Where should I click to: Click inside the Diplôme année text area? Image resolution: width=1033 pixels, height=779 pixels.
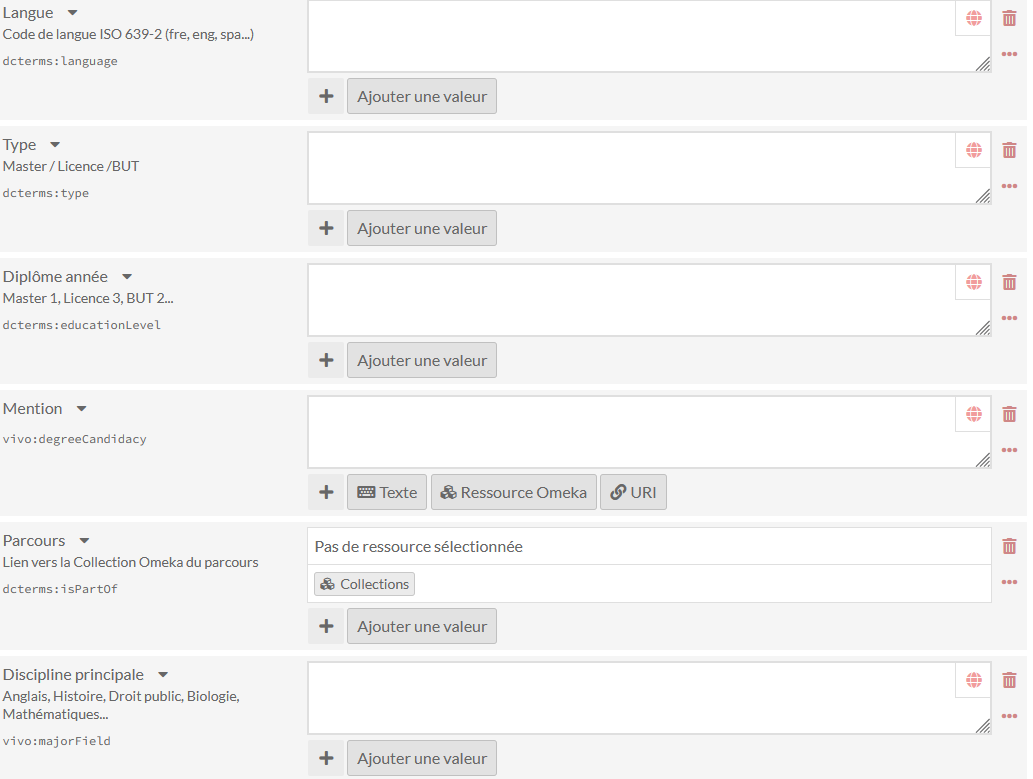630,300
